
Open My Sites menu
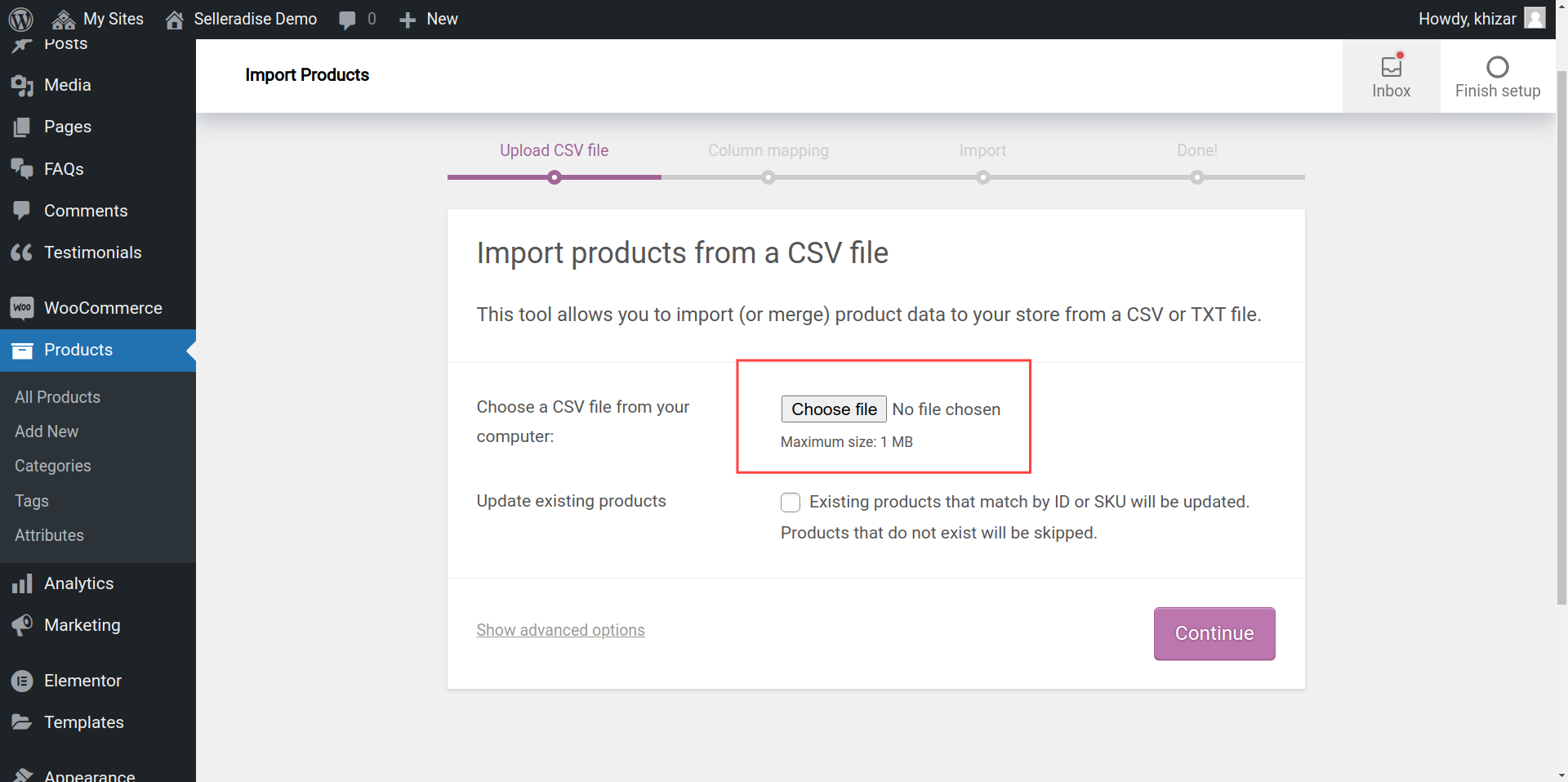(98, 19)
